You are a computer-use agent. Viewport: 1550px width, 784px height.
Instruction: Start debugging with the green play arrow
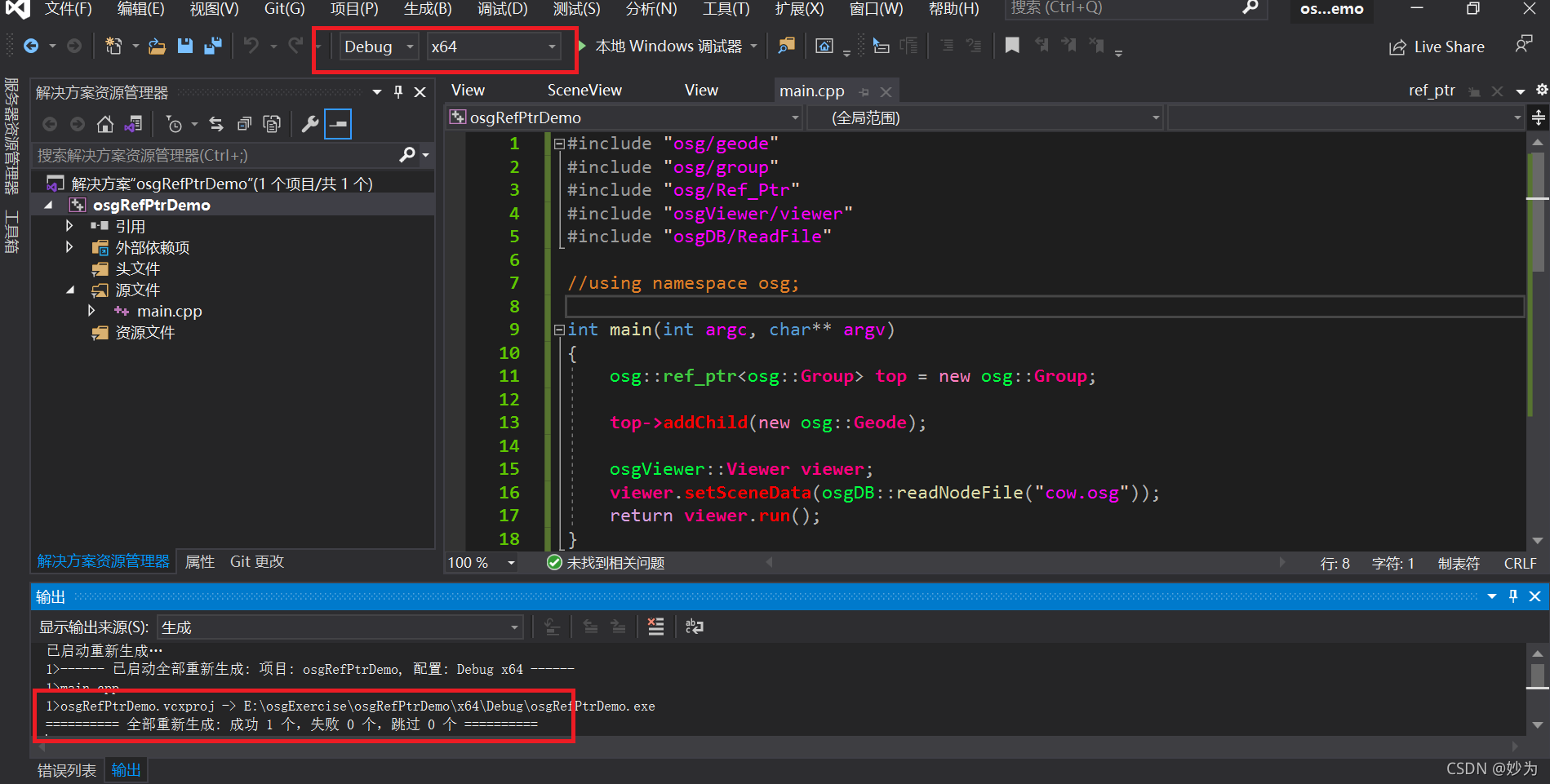(582, 47)
